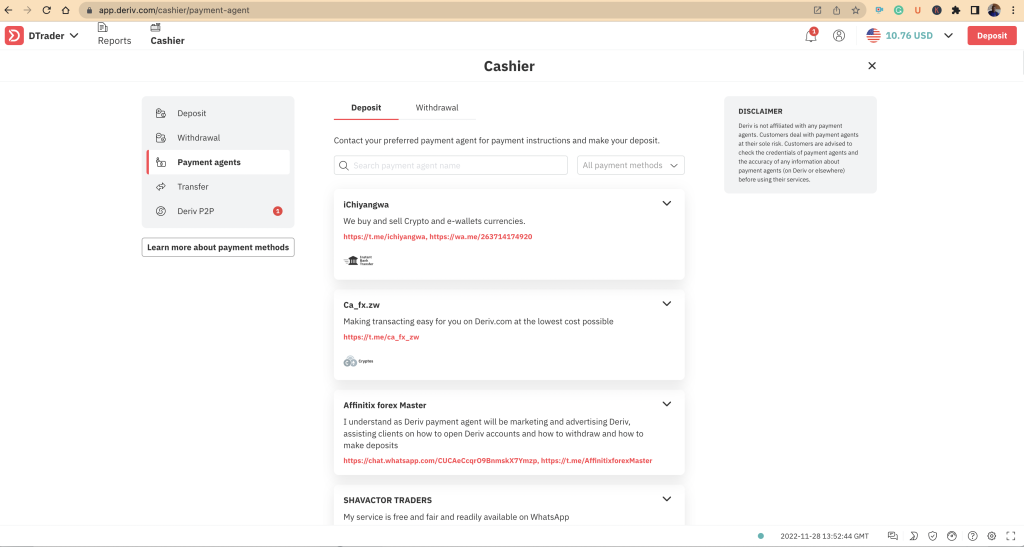
Task: Open the Extensions puzzle icon
Action: tap(956, 10)
